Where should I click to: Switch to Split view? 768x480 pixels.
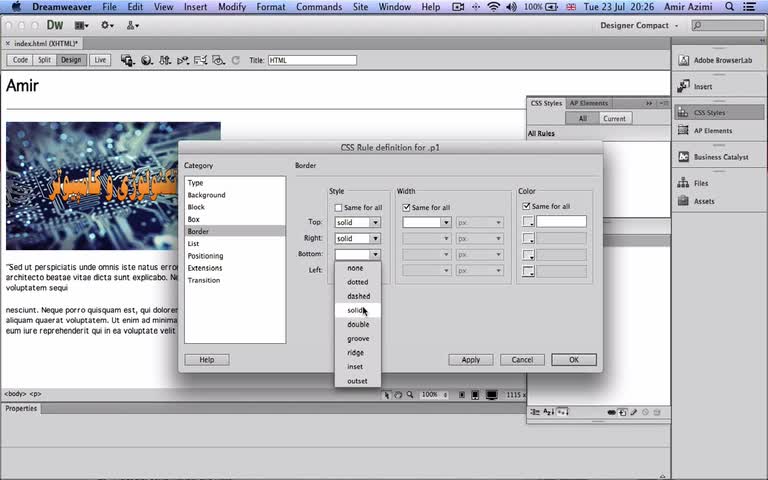click(45, 60)
